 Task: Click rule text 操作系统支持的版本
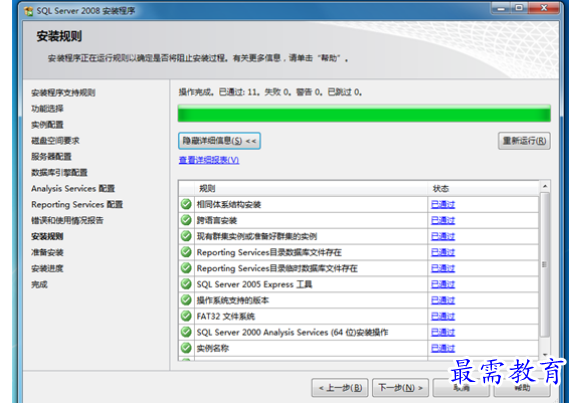point(233,301)
